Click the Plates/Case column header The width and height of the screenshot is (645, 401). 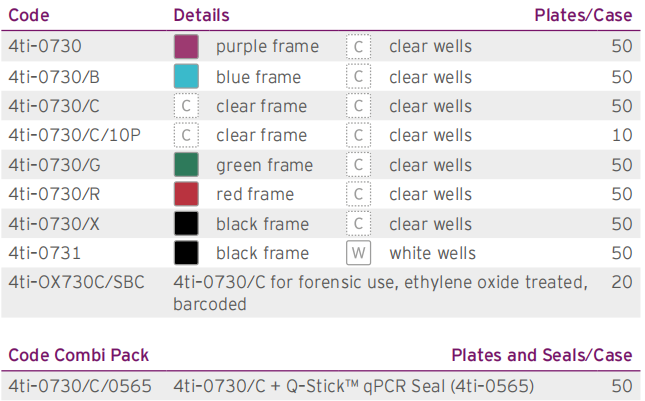click(583, 15)
